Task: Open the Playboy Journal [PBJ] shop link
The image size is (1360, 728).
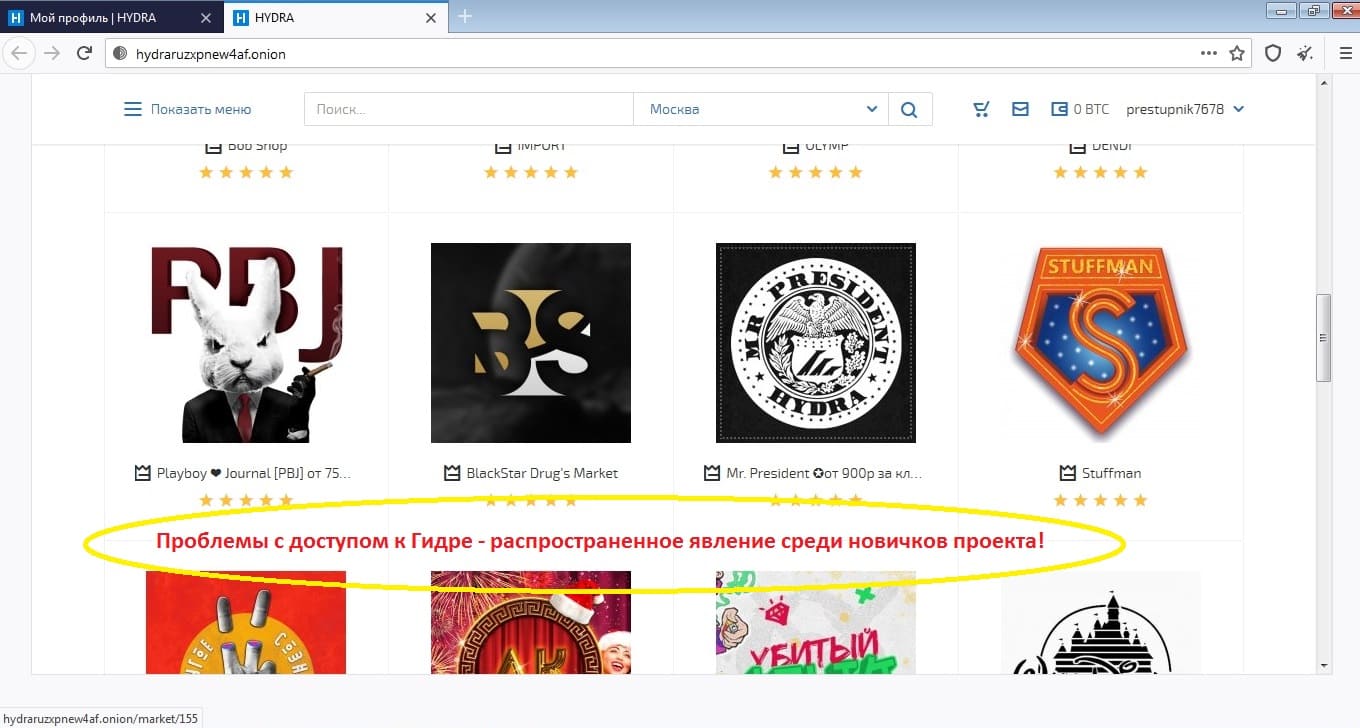Action: 252,473
